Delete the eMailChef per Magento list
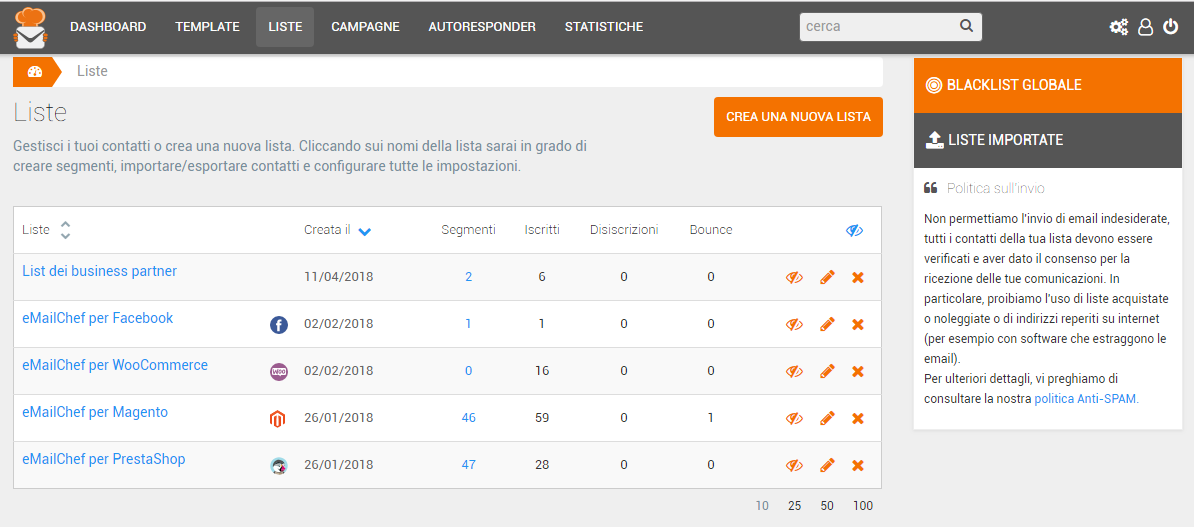Image resolution: width=1194 pixels, height=527 pixels. tap(857, 418)
